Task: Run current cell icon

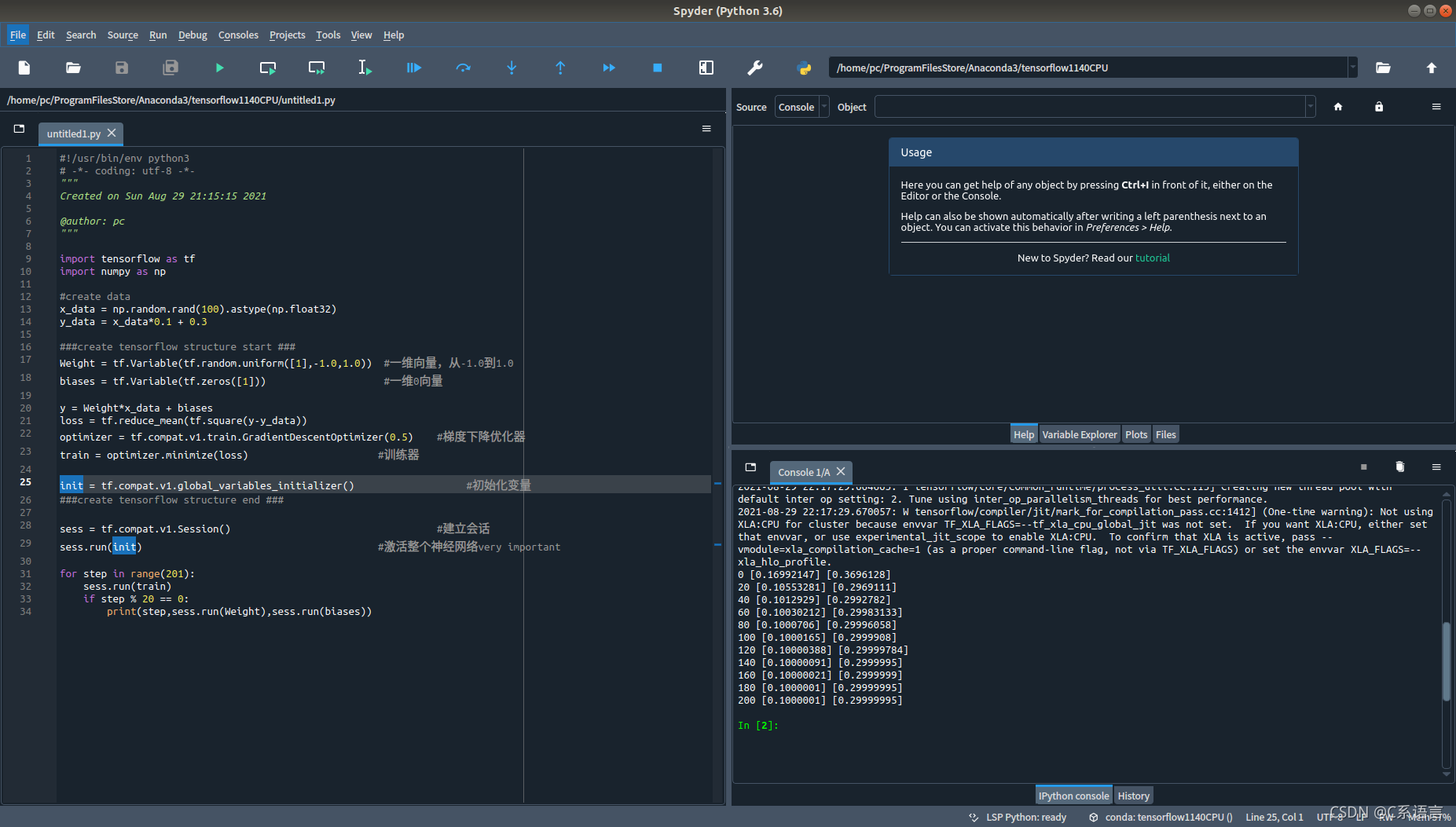Action: [x=268, y=68]
